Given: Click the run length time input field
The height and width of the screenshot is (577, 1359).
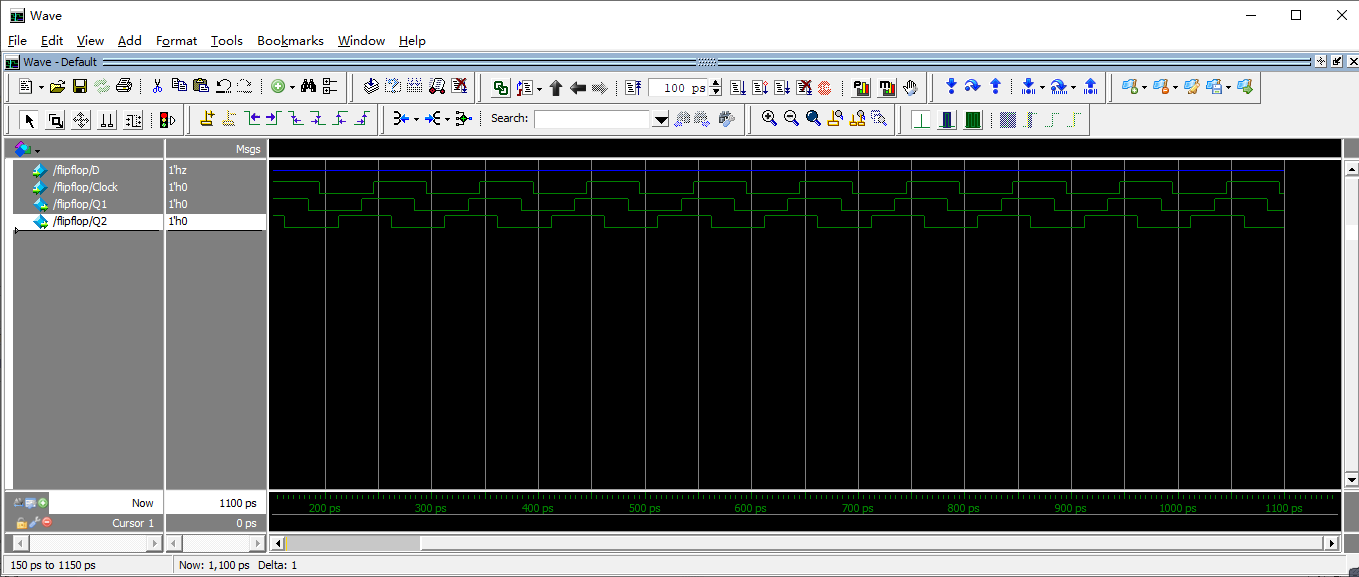Looking at the screenshot, I should (x=677, y=88).
